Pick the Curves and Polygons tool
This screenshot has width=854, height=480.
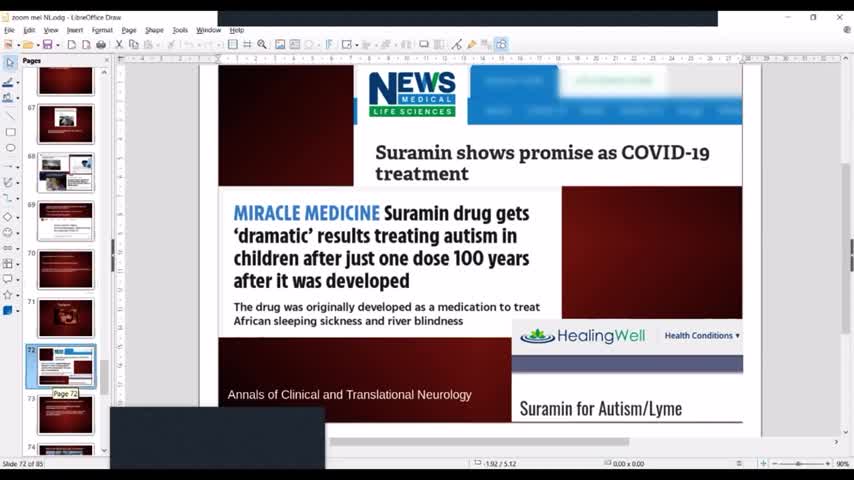(8, 183)
